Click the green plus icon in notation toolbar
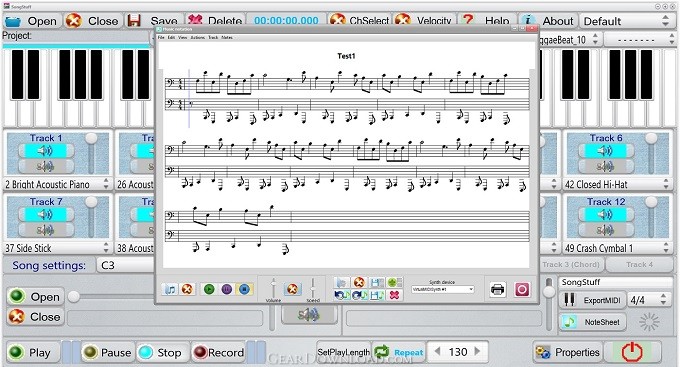The width and height of the screenshot is (680, 367). [394, 283]
